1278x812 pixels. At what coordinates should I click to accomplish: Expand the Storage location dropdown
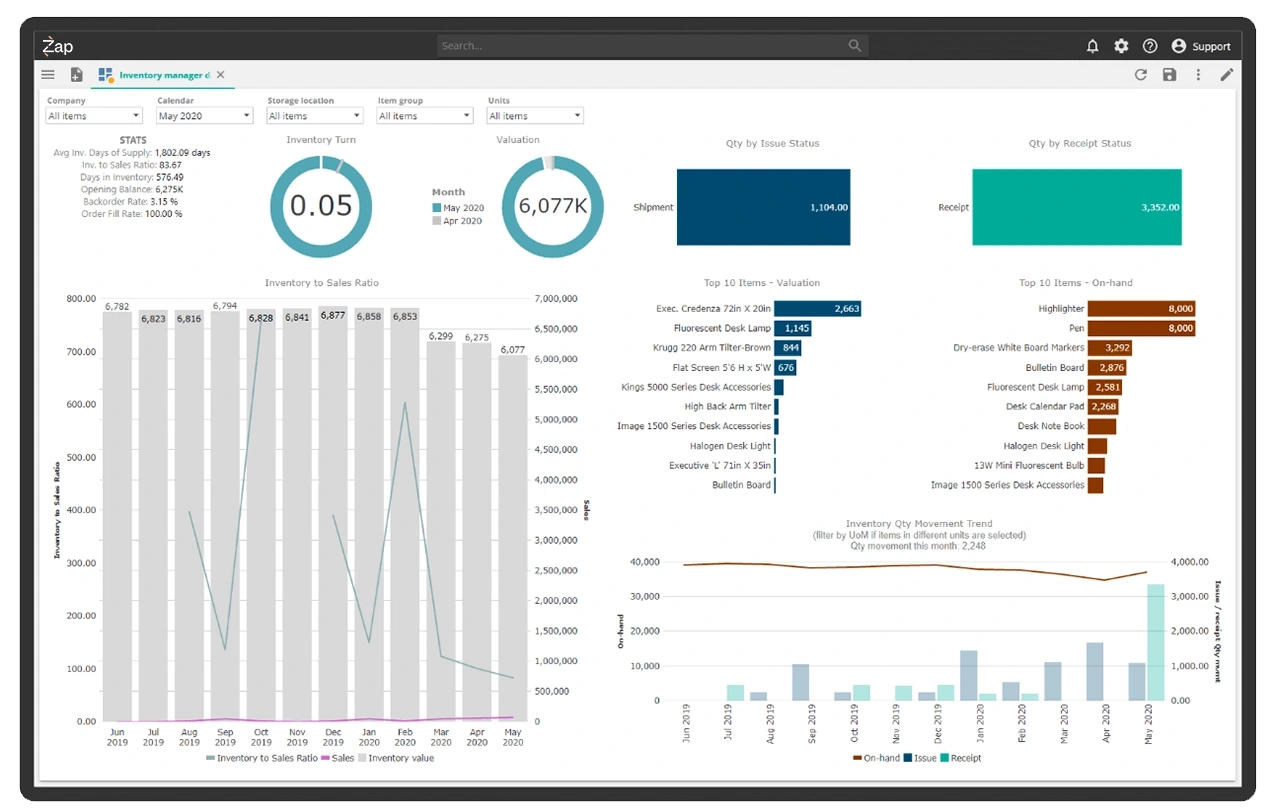(315, 116)
